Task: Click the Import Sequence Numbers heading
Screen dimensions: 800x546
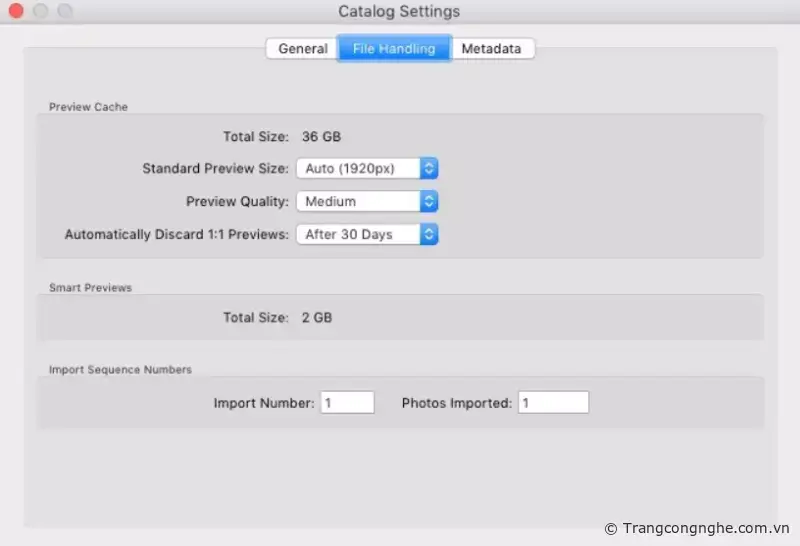Action: pos(120,369)
